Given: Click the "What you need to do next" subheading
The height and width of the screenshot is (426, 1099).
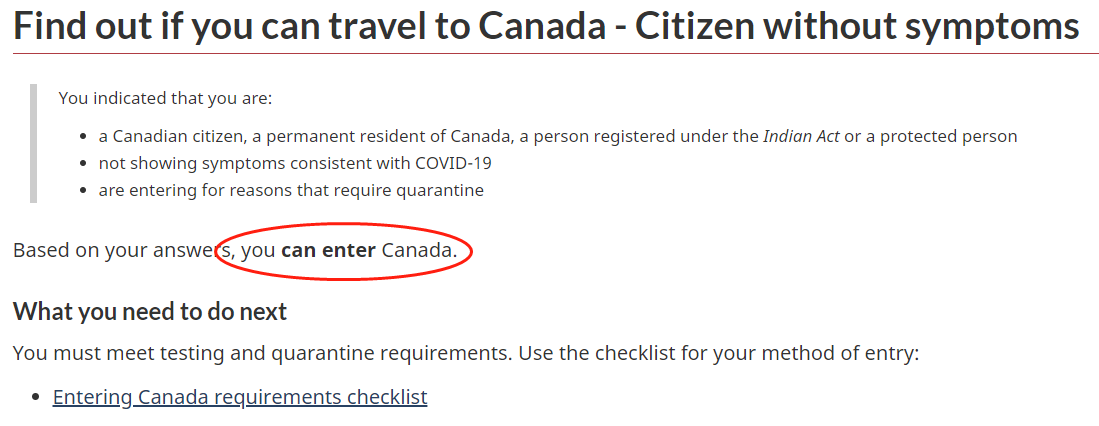Looking at the screenshot, I should [x=150, y=311].
